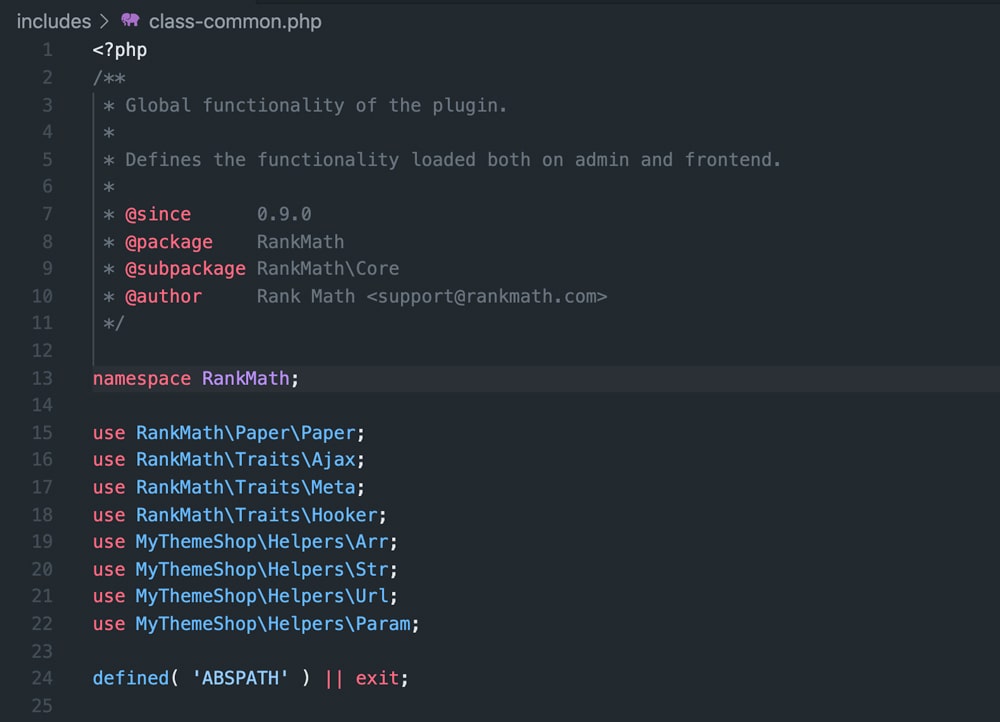Click the namespace RankMath declaration
The height and width of the screenshot is (722, 1000).
click(x=195, y=378)
